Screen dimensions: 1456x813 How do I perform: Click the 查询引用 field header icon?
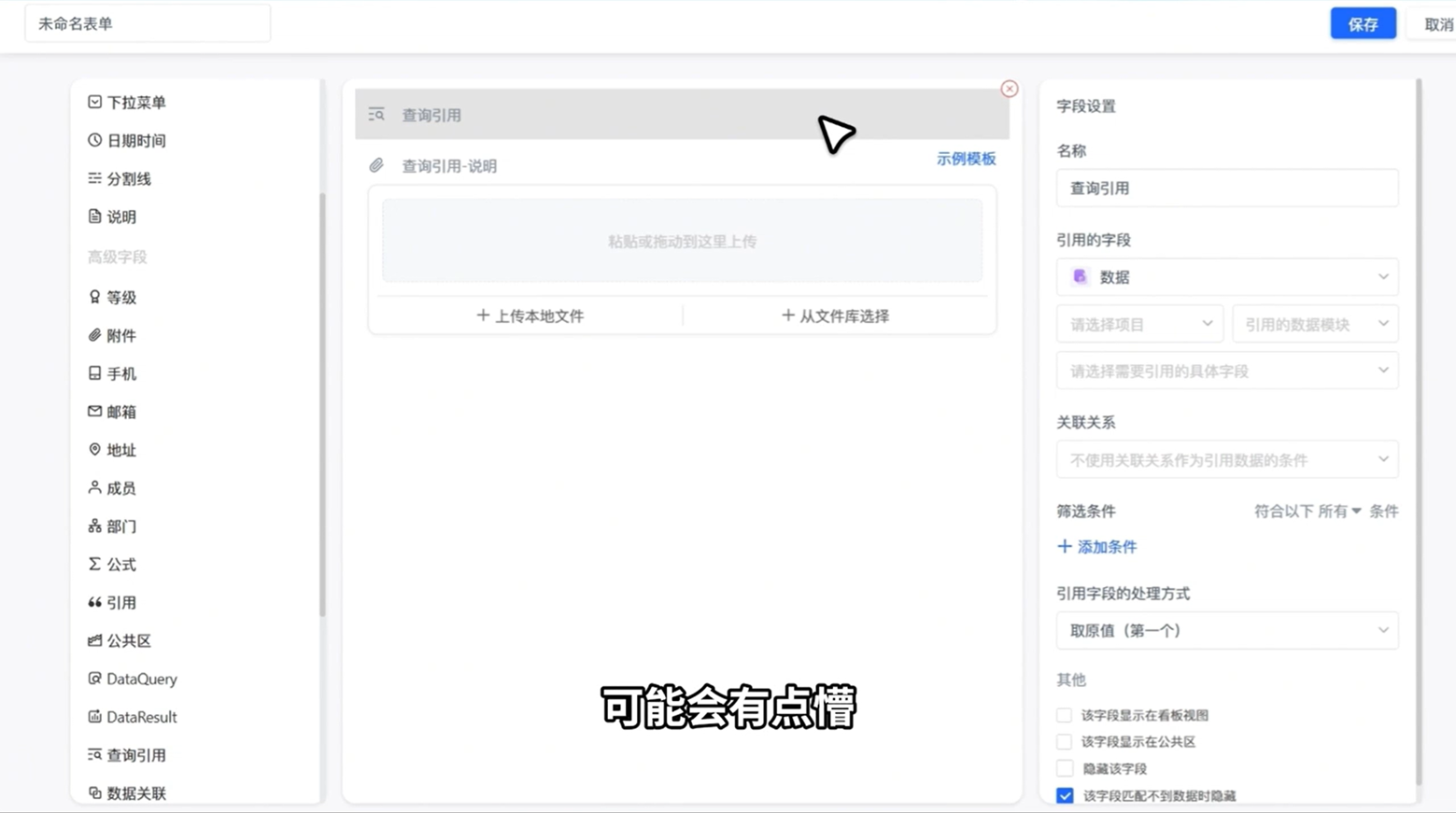376,115
